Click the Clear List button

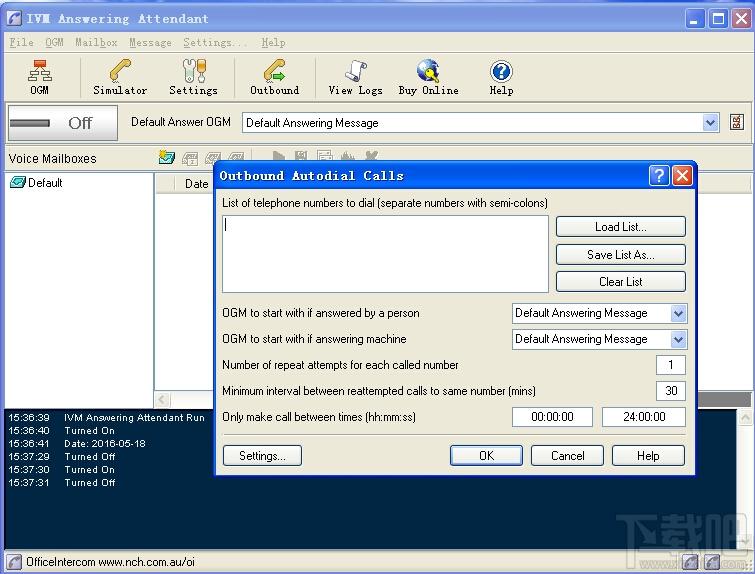pos(621,281)
